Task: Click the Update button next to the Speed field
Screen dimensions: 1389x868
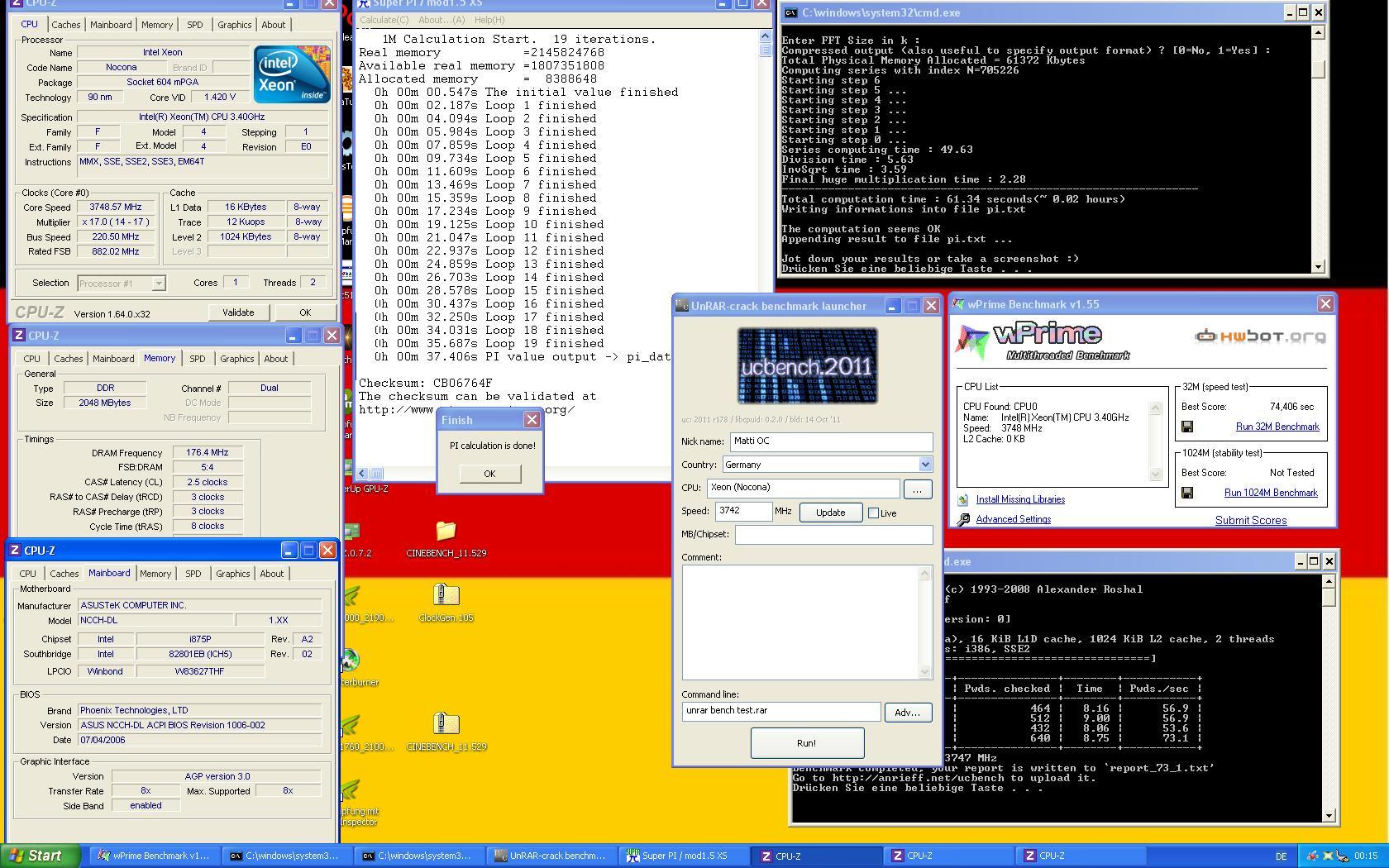Action: pos(830,513)
